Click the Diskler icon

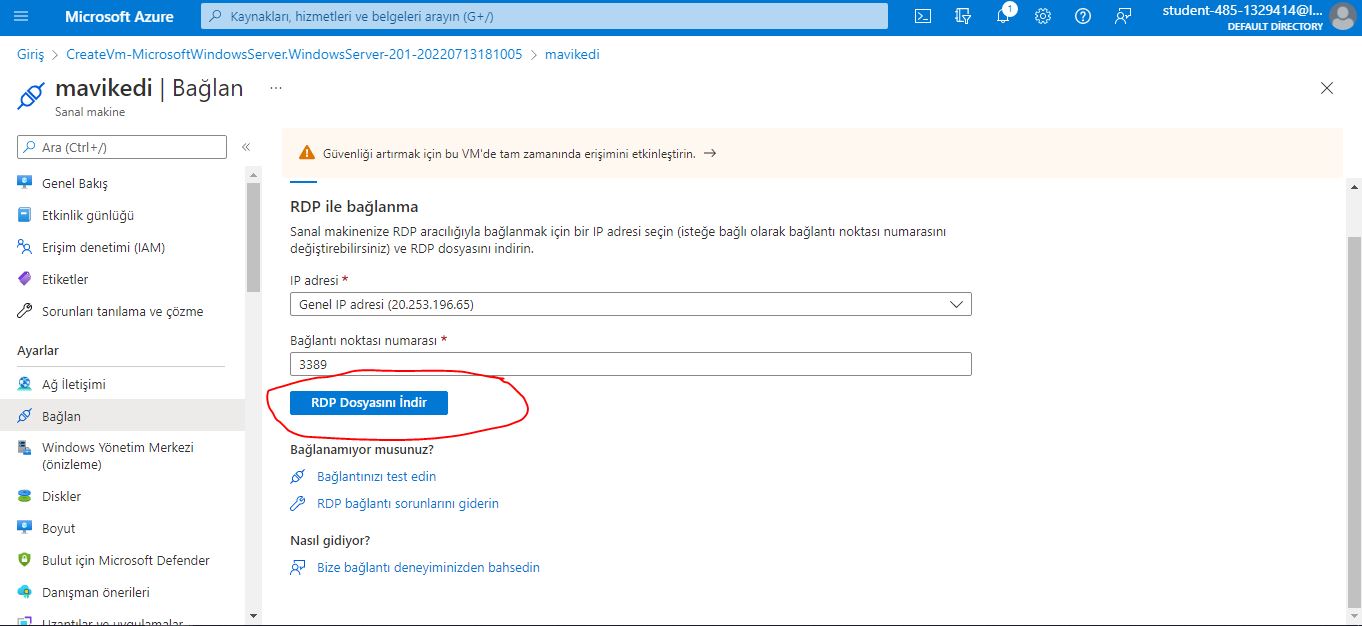25,496
